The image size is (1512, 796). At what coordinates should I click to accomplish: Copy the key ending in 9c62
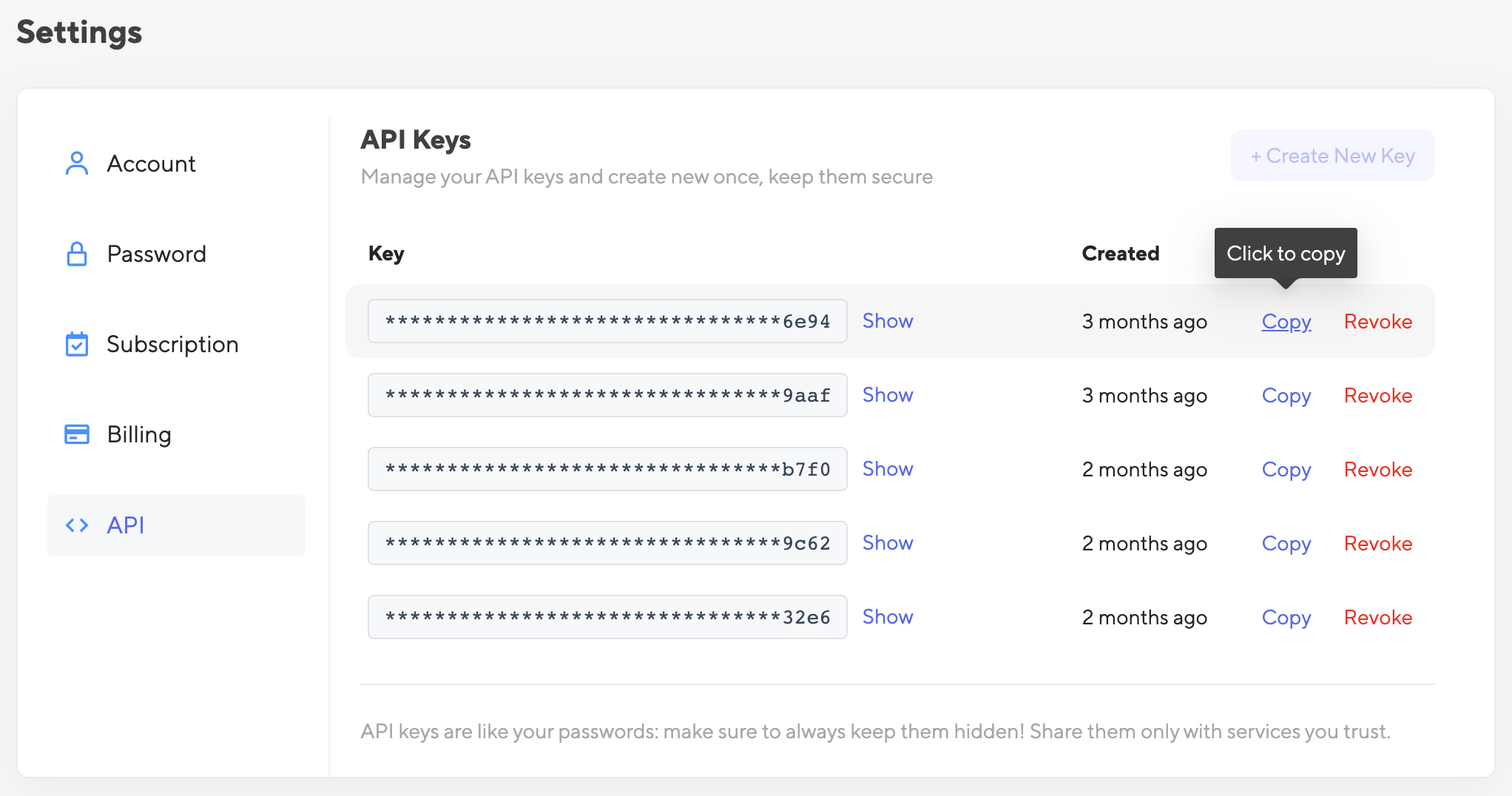pos(1286,544)
